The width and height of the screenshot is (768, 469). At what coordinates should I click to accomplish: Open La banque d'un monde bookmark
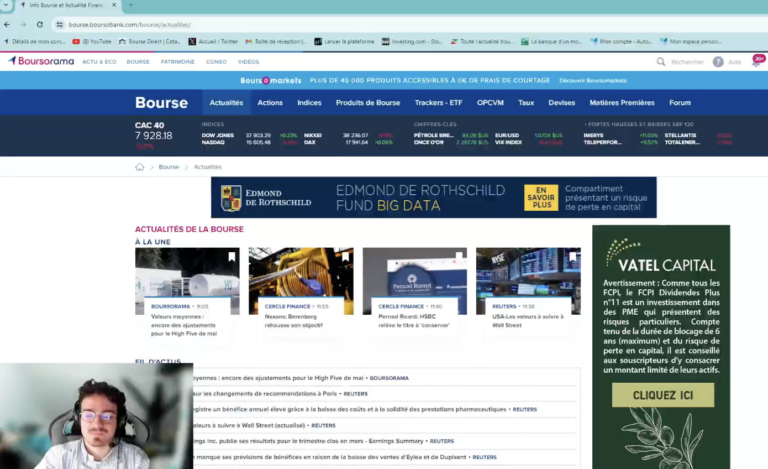pyautogui.click(x=552, y=42)
